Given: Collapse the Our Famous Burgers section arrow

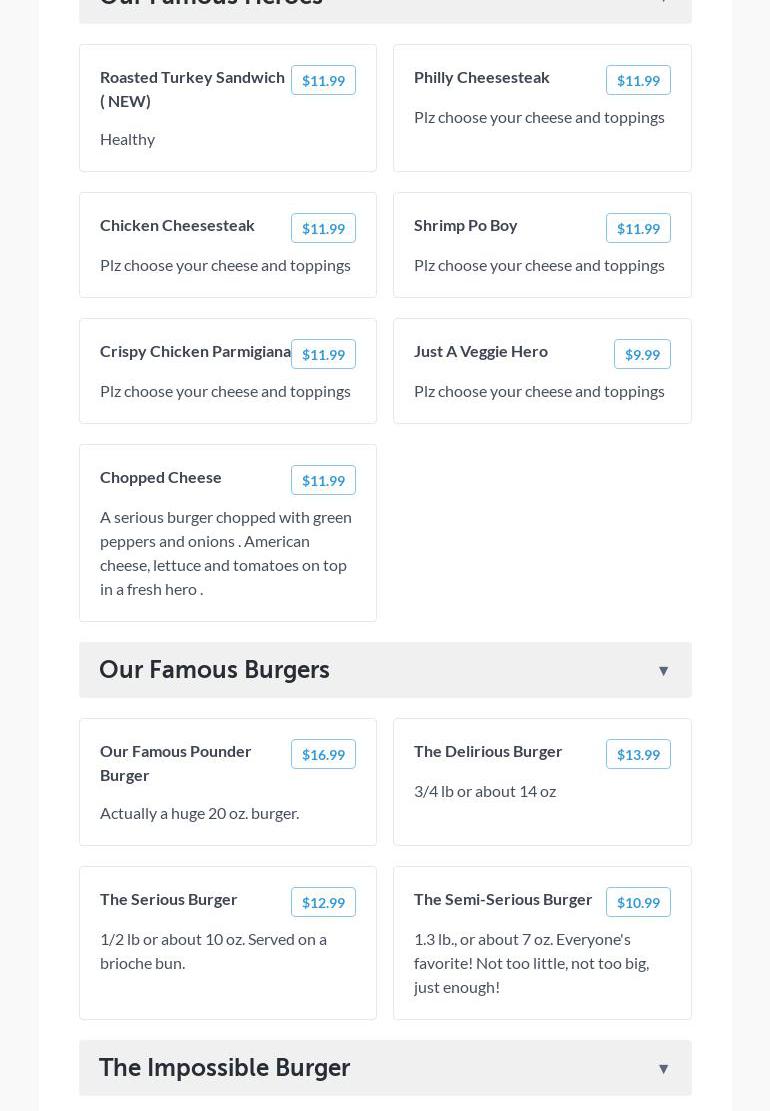Looking at the screenshot, I should click(x=663, y=671).
